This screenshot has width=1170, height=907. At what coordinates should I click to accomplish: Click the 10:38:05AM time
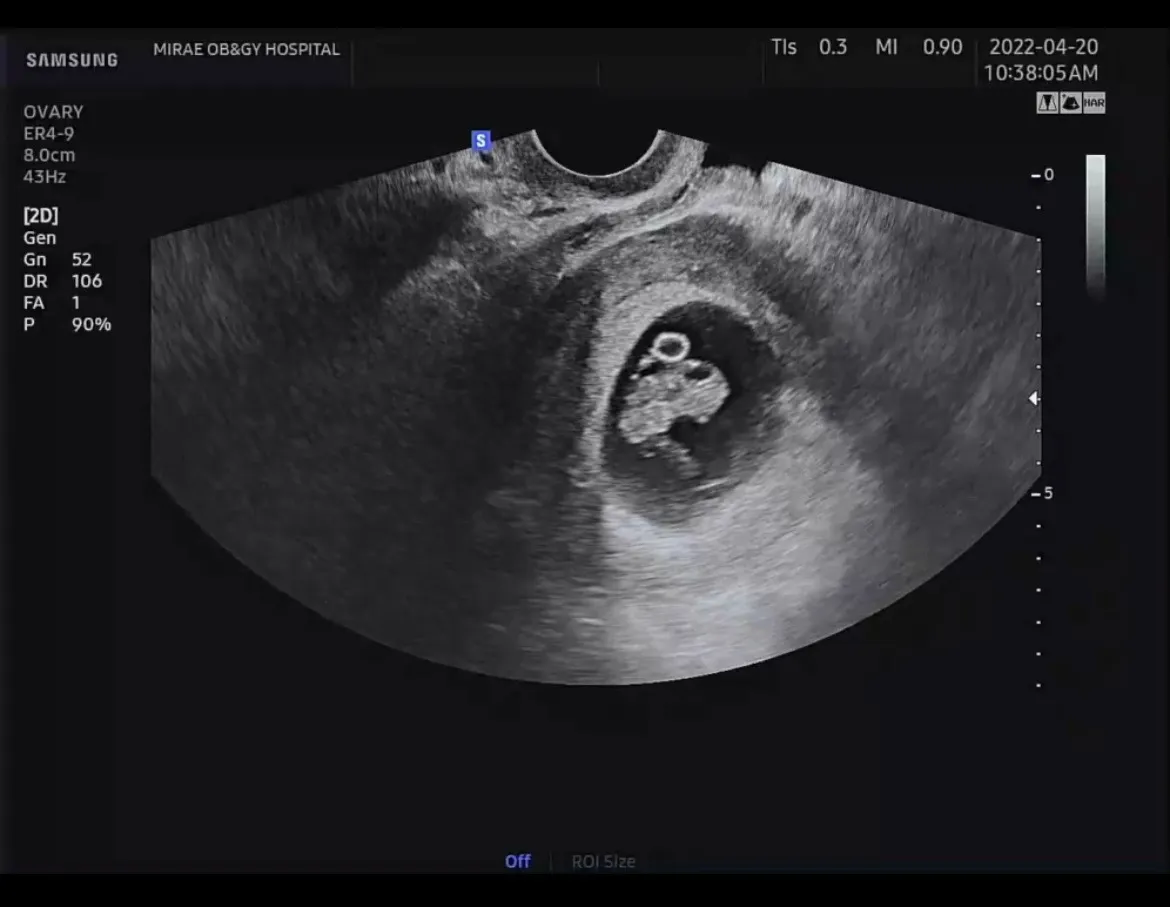click(x=1041, y=73)
